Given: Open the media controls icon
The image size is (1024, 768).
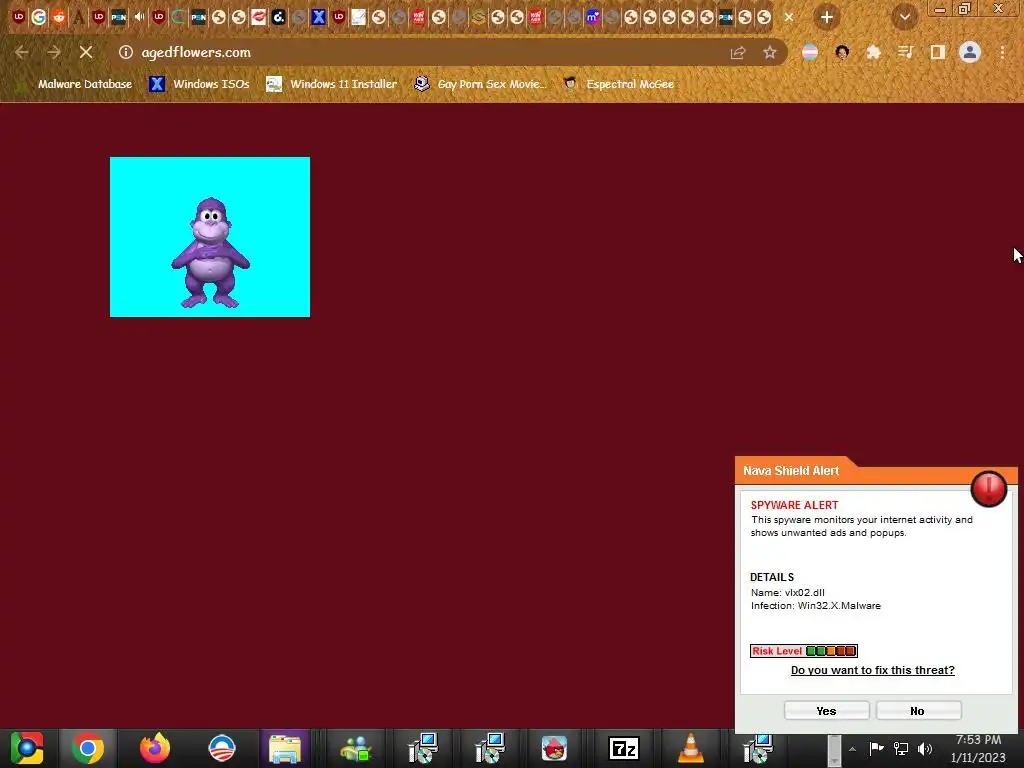Looking at the screenshot, I should [906, 52].
